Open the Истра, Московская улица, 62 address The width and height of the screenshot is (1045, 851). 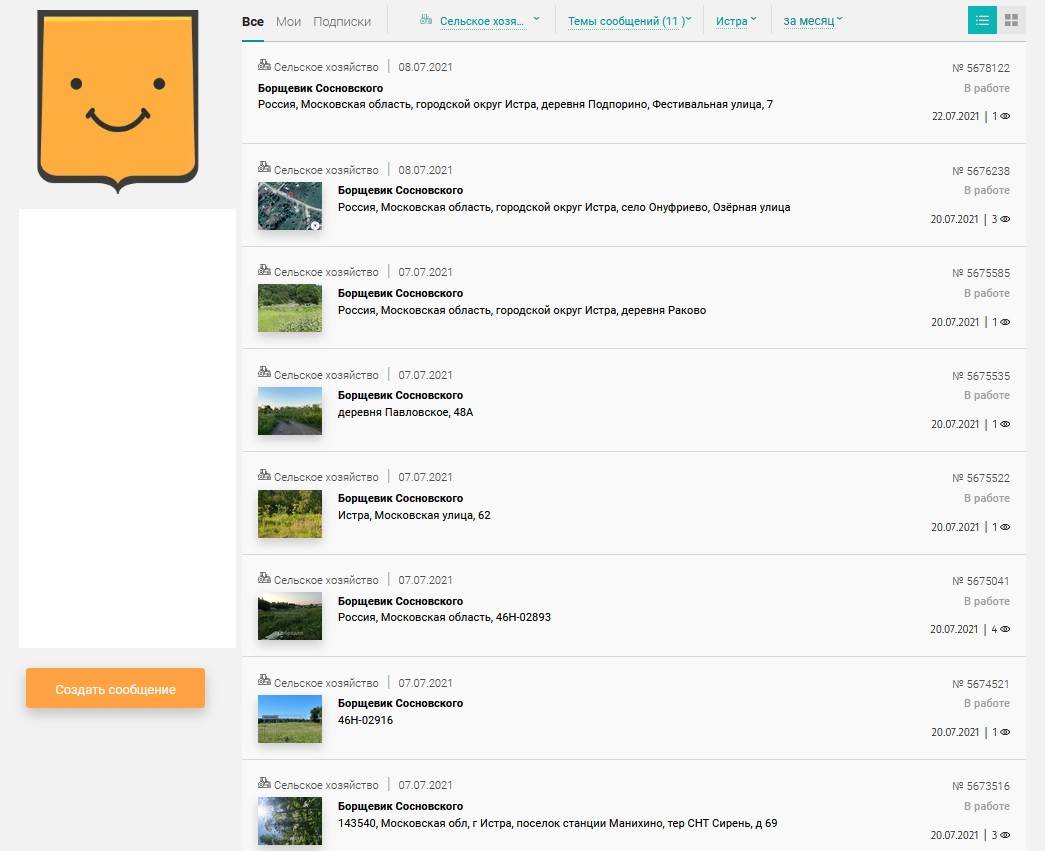pos(414,516)
